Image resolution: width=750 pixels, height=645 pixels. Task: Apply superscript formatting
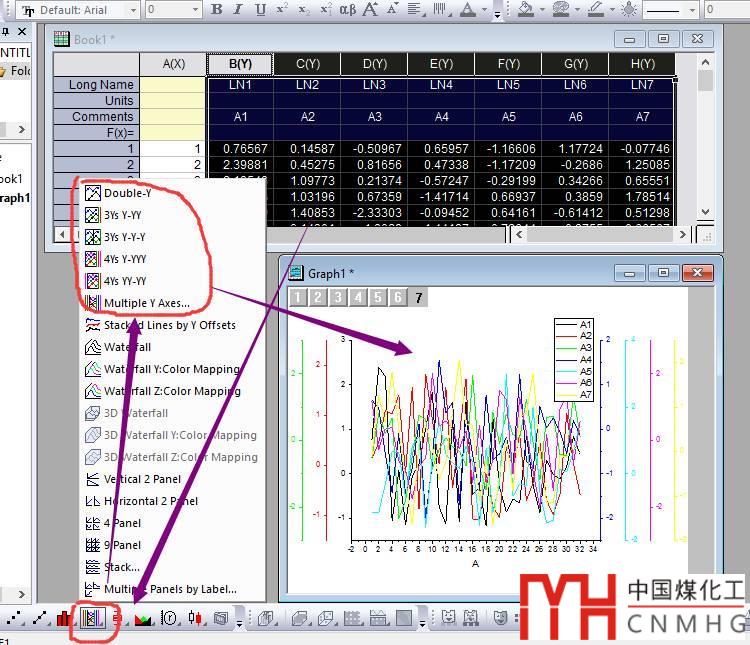click(x=282, y=9)
